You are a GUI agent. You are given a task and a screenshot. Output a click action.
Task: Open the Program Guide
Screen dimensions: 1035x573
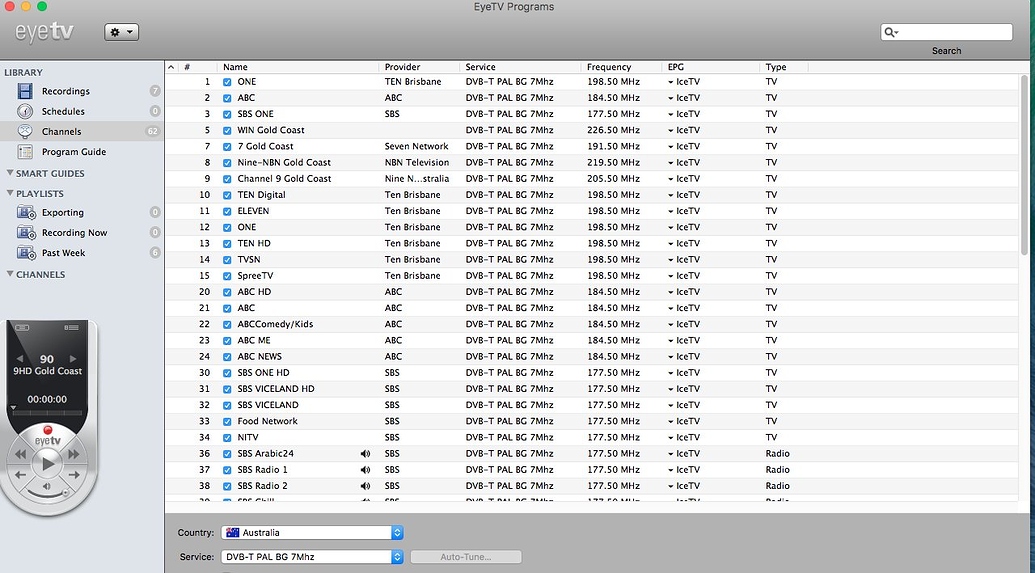tap(73, 152)
